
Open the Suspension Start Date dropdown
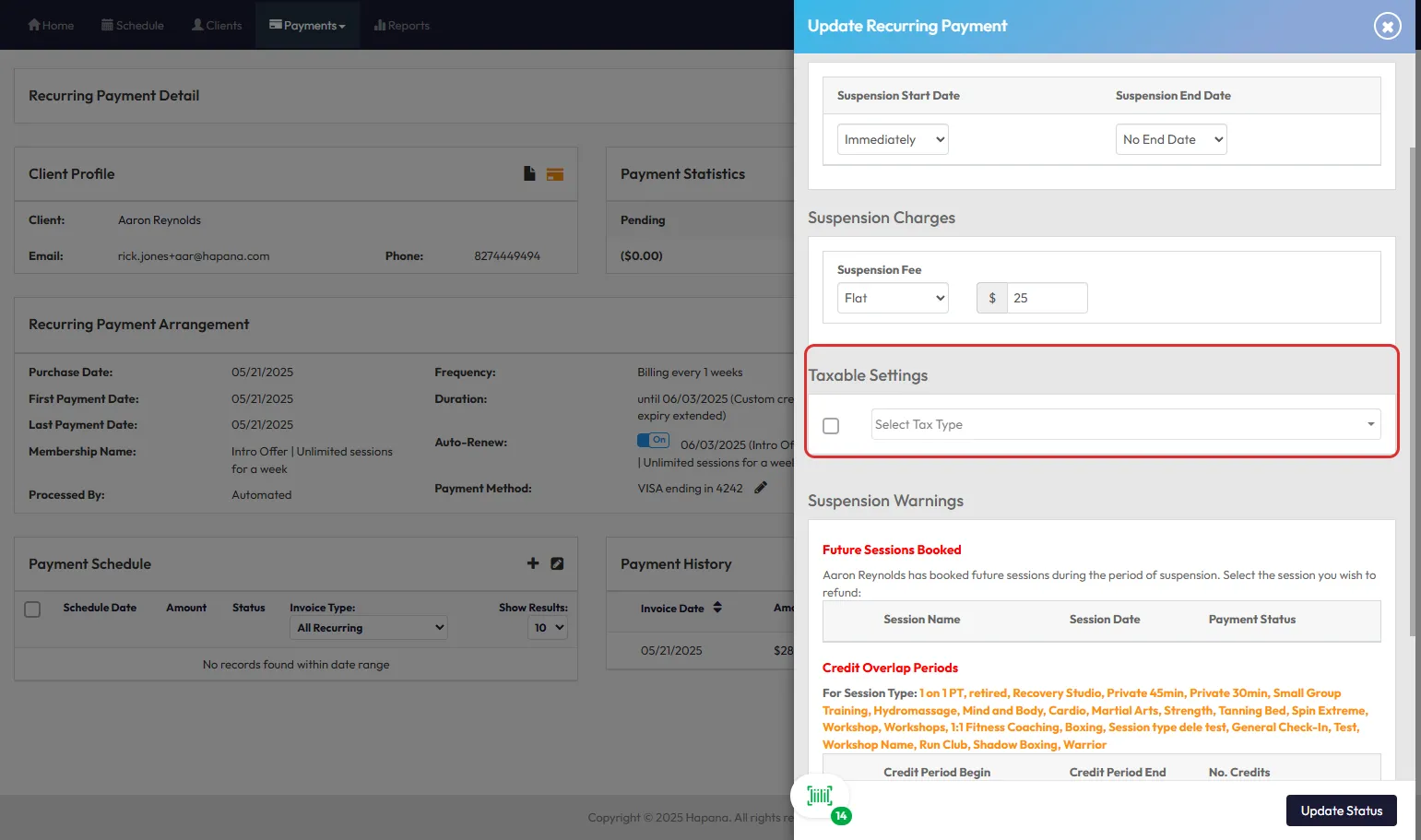892,139
